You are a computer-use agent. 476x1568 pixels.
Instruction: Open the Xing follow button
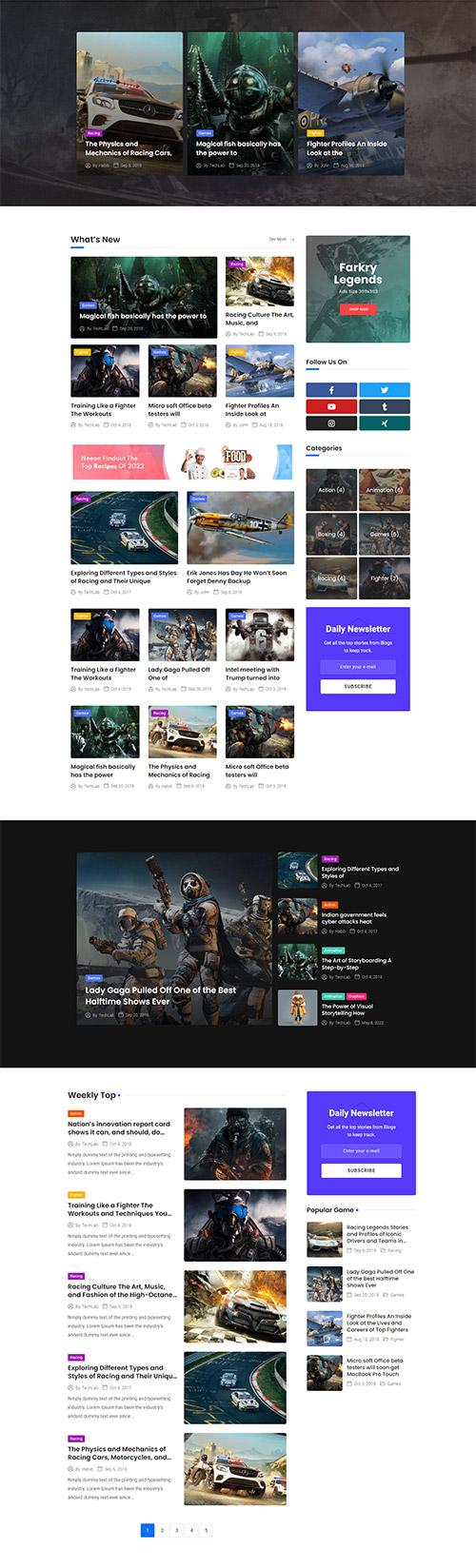(385, 423)
